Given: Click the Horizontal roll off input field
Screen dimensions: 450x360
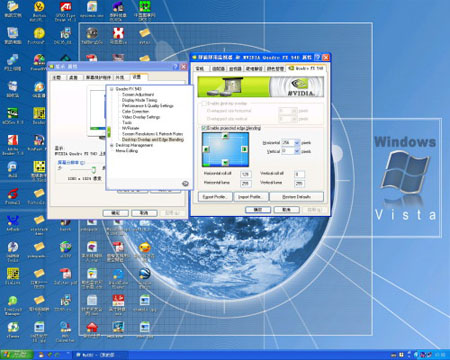Looking at the screenshot, I should click(245, 174).
